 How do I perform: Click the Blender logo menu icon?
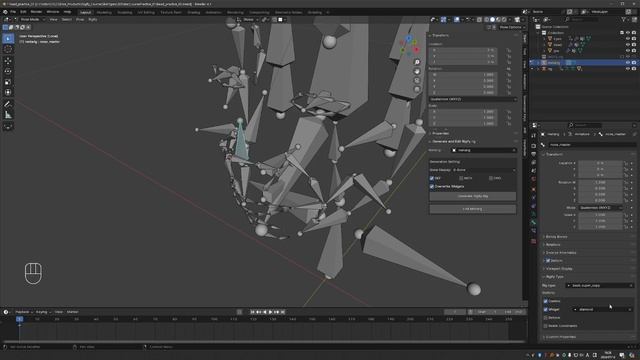pos(5,12)
